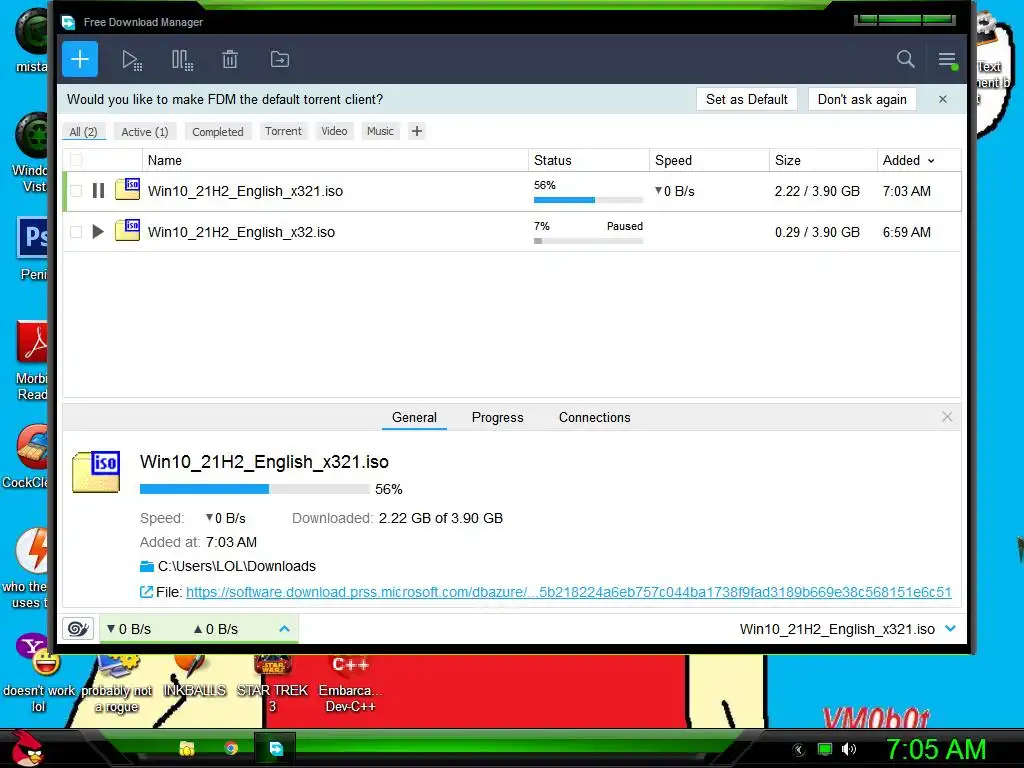The height and width of the screenshot is (768, 1024).
Task: Sort by Speed column header
Action: click(x=673, y=160)
